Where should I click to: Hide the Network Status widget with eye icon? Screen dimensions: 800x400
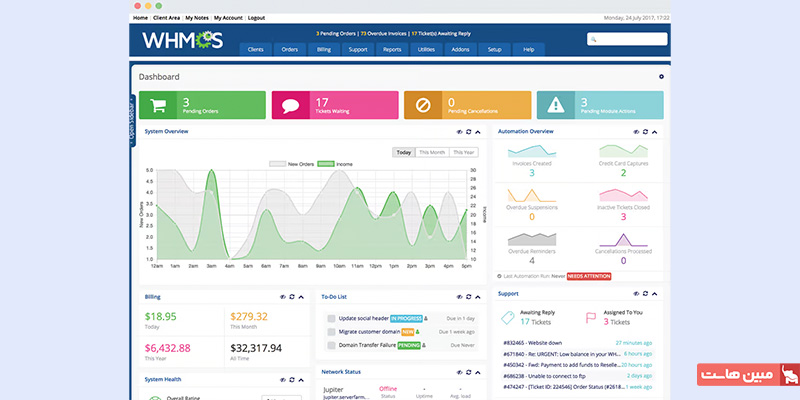click(459, 372)
